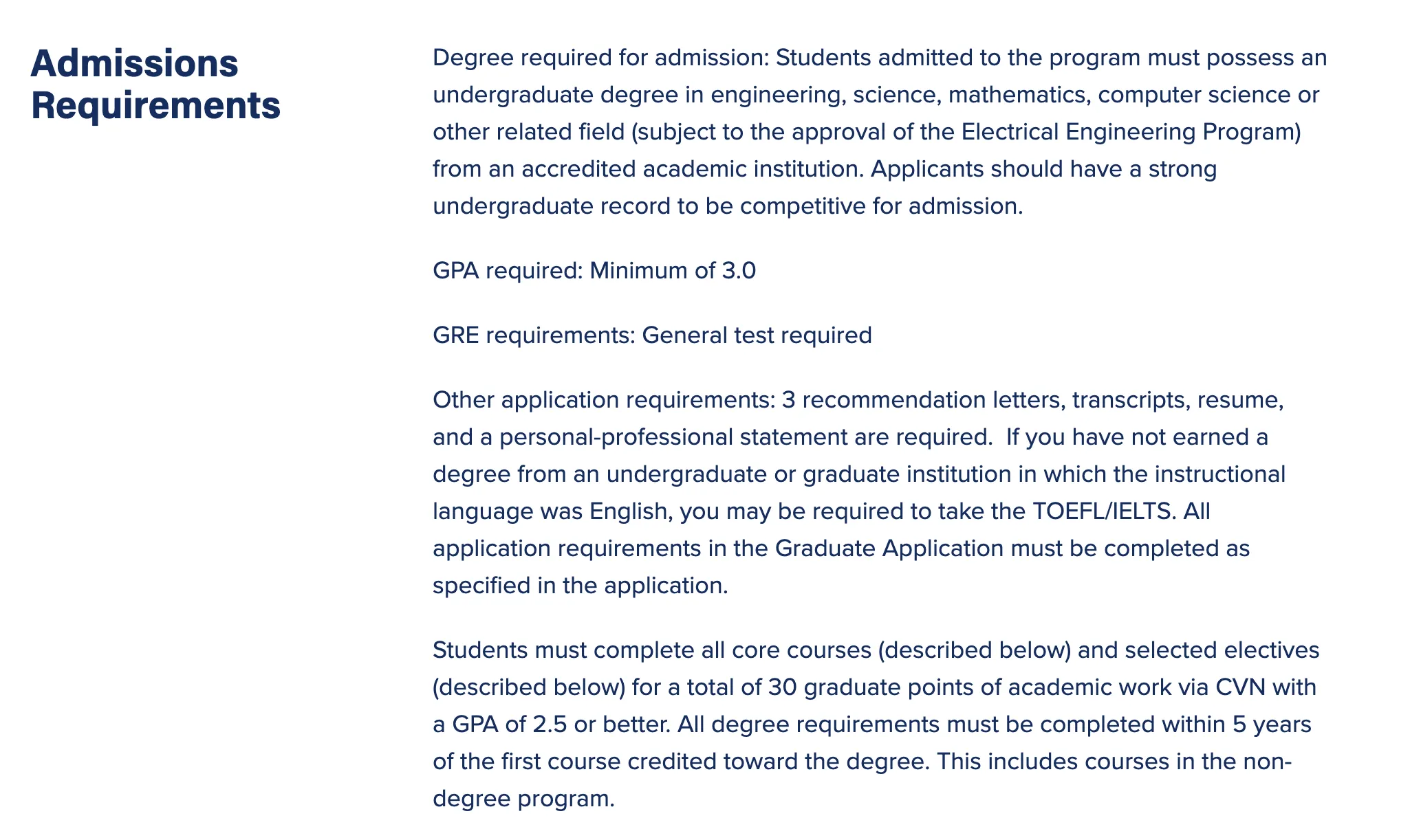Click the "GPA required" label
The height and width of the screenshot is (840, 1421).
pos(507,271)
